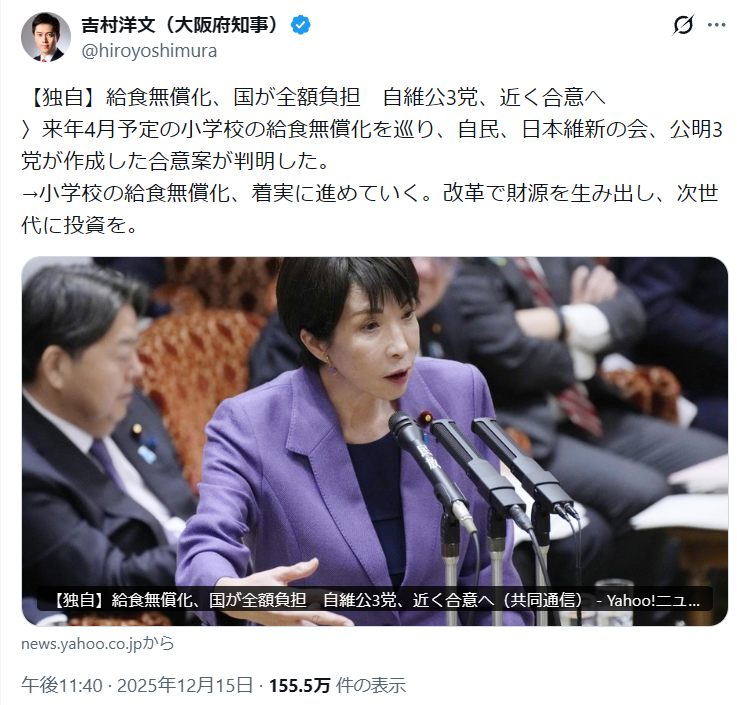
Task: Click the 来年4月予定の小学校 quoted sentence
Action: tap(371, 145)
